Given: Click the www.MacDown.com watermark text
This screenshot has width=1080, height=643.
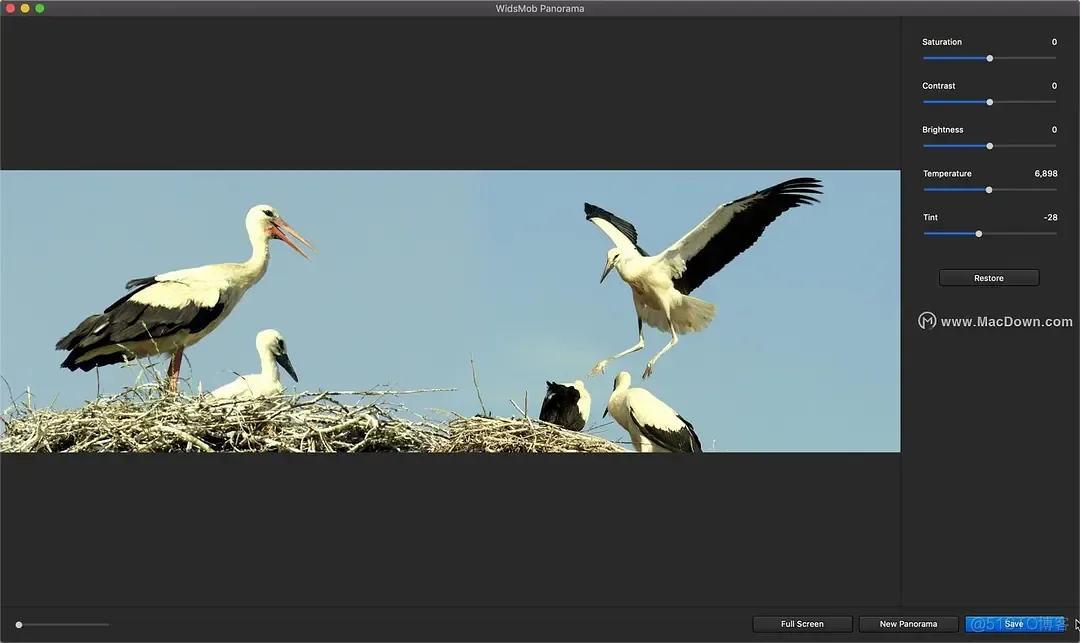Looking at the screenshot, I should click(1006, 322).
